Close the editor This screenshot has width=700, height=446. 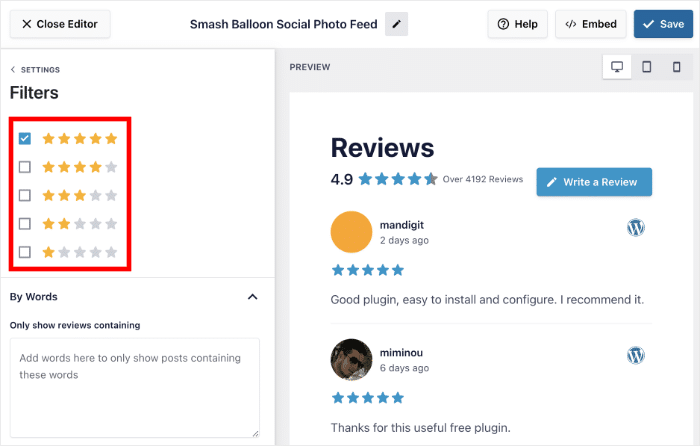click(60, 24)
